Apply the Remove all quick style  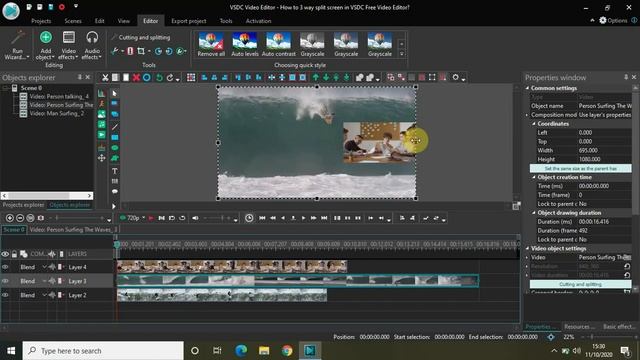pyautogui.click(x=211, y=44)
